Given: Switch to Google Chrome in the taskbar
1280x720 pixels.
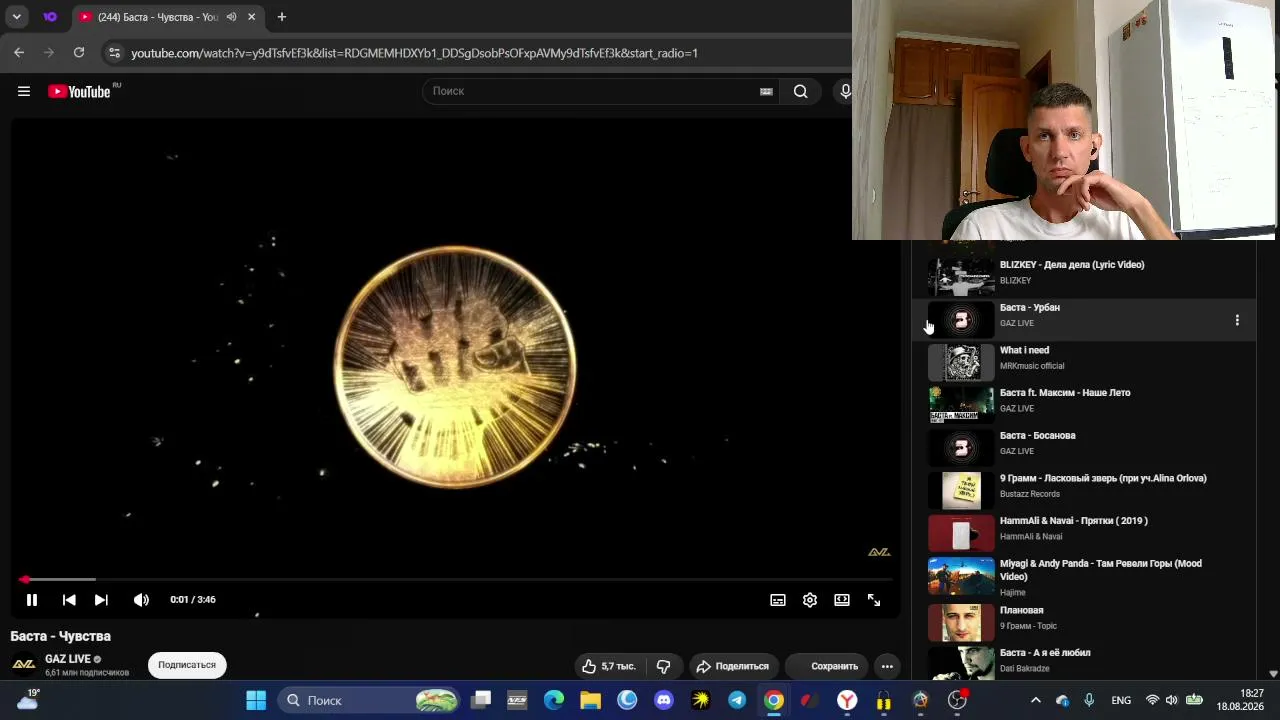Looking at the screenshot, I should [774, 701].
